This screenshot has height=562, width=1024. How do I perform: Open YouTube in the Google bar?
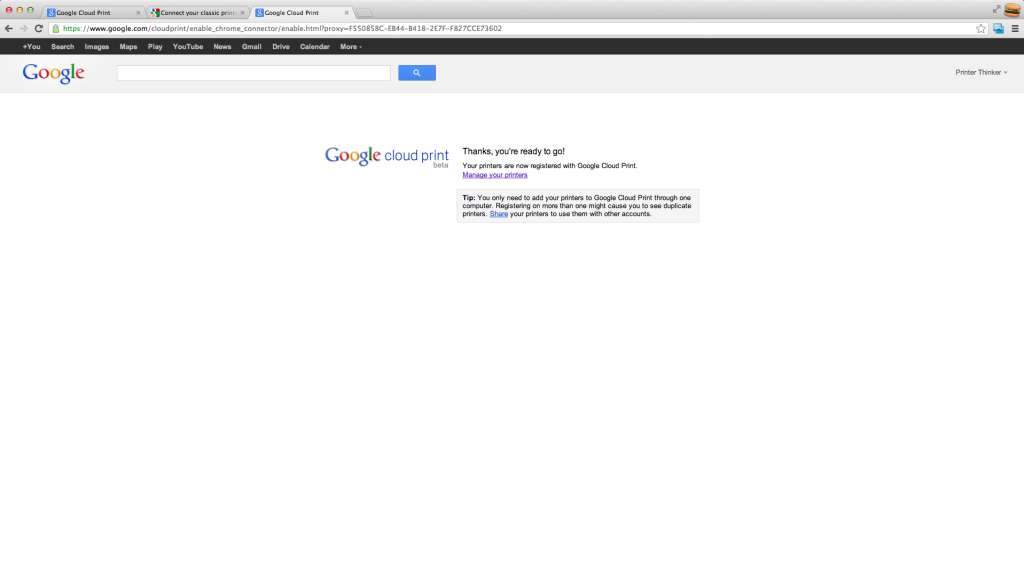188,47
